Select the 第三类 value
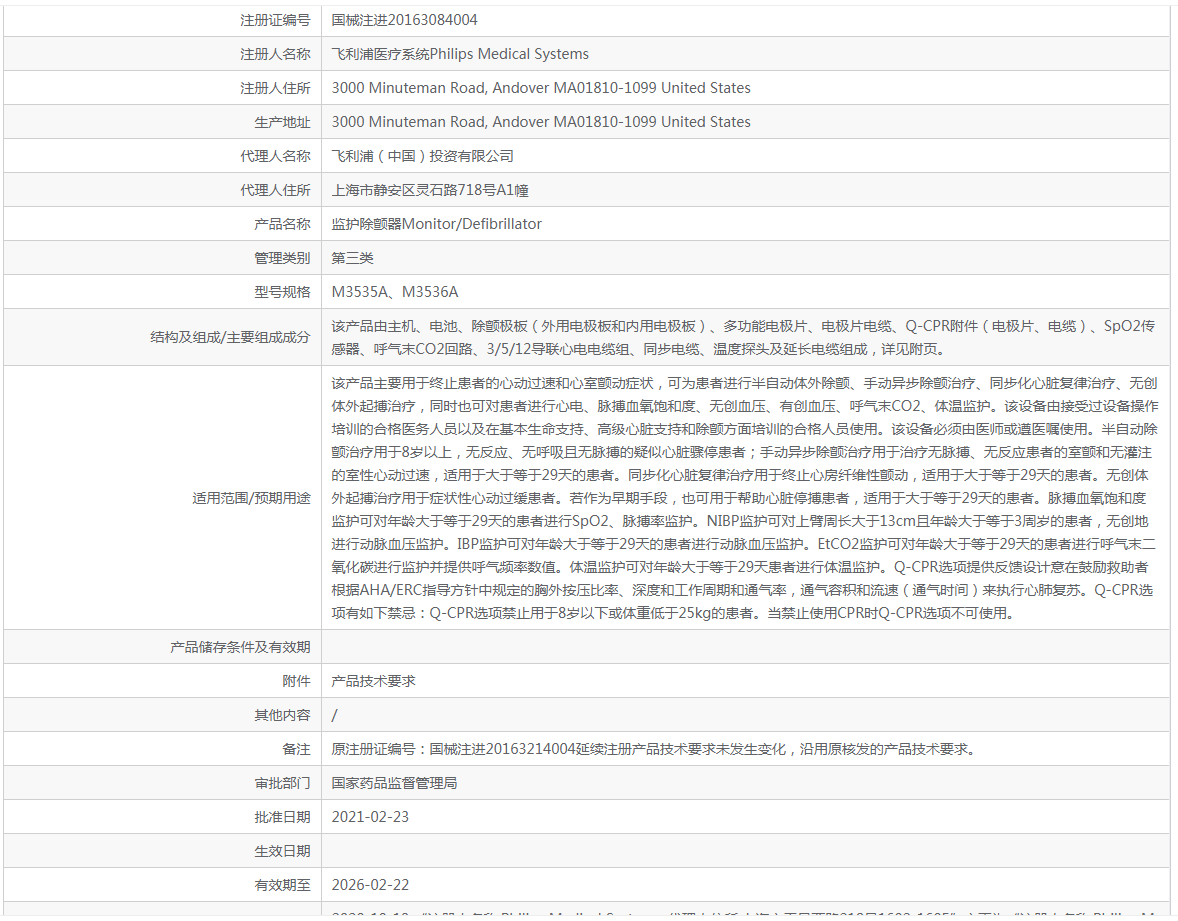 tap(352, 258)
